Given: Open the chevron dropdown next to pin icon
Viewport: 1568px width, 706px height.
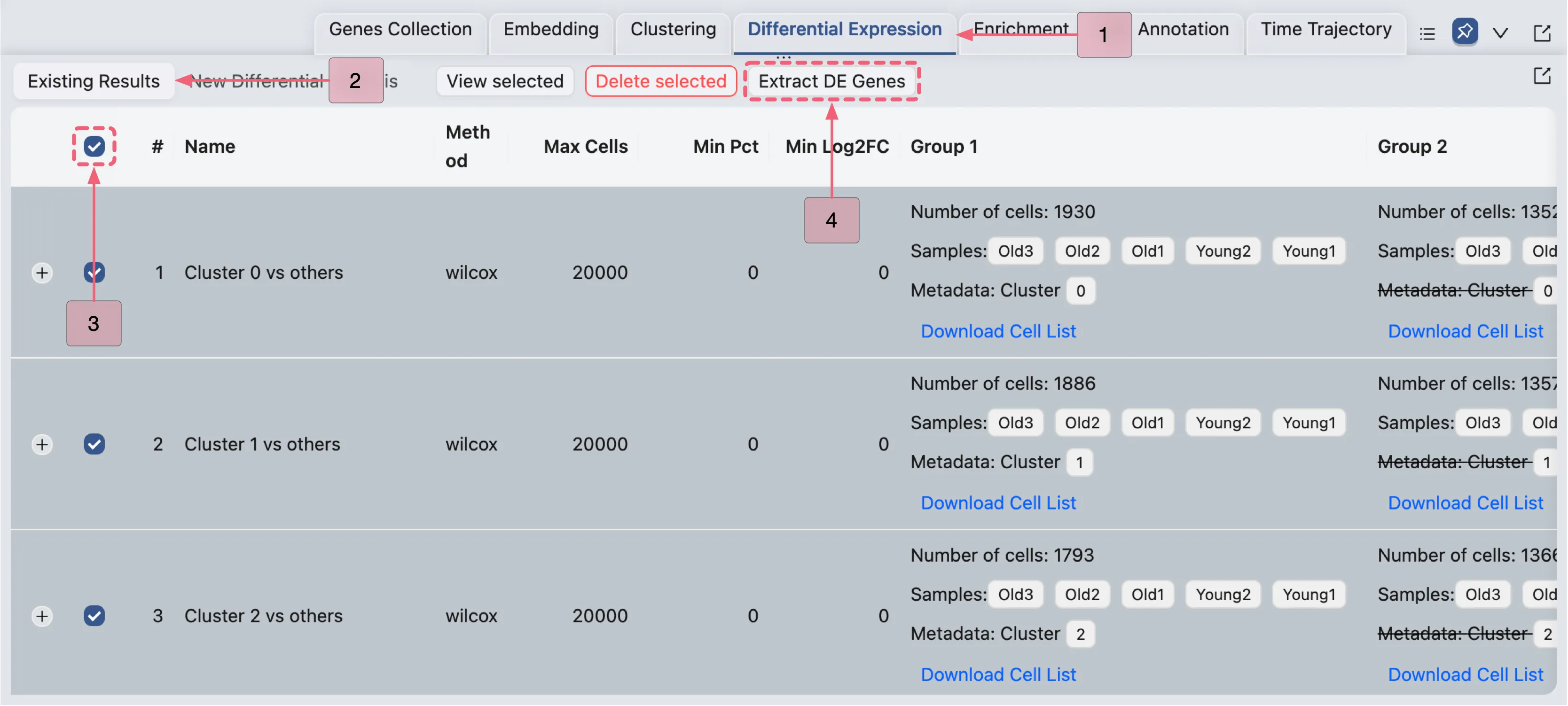Looking at the screenshot, I should 1500,33.
